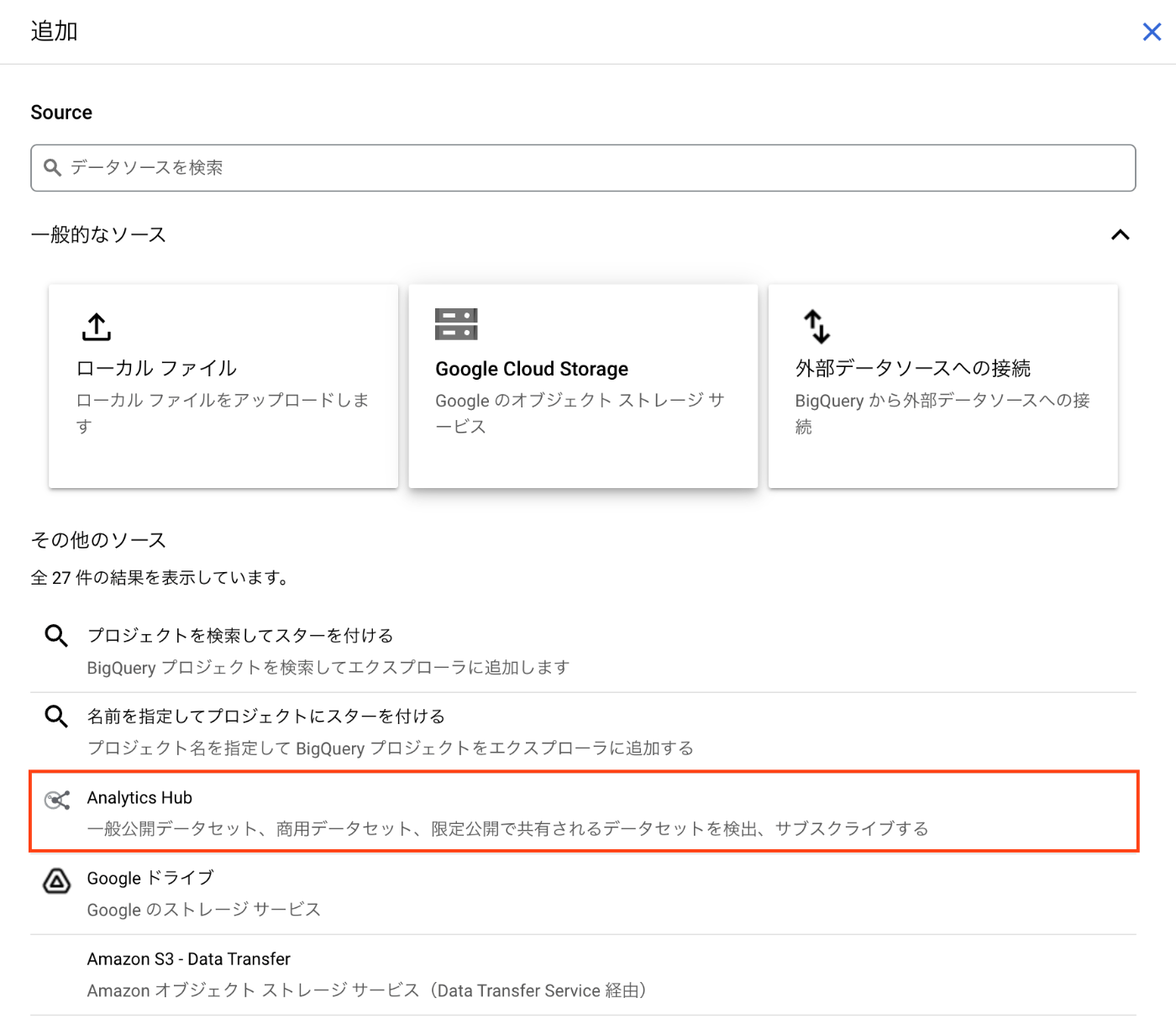Choose 外部データソースへの接続 card
This screenshot has width=1176, height=1029.
tap(942, 386)
